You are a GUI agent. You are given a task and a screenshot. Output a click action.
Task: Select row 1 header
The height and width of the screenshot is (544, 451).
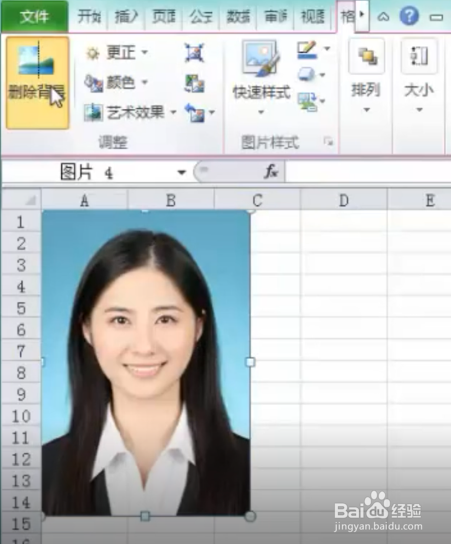click(21, 222)
